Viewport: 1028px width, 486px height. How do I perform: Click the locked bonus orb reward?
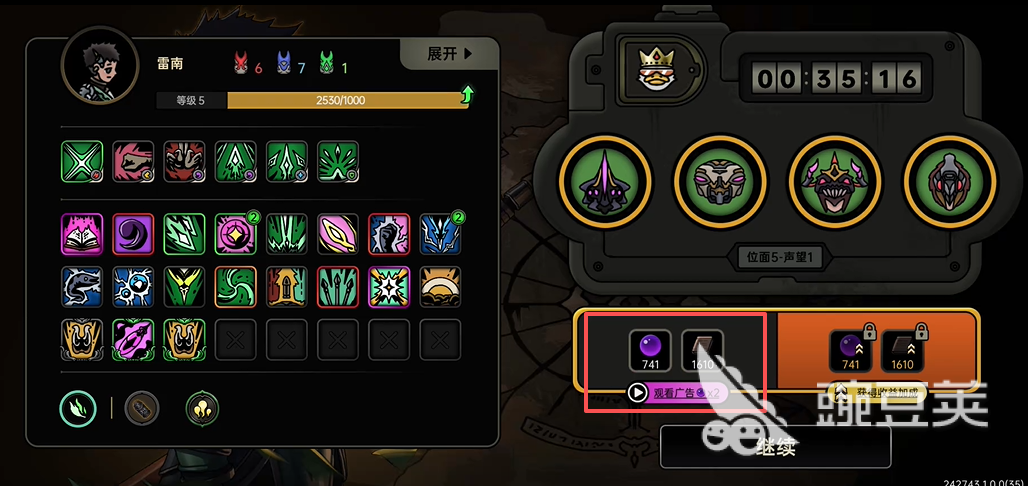tap(850, 350)
